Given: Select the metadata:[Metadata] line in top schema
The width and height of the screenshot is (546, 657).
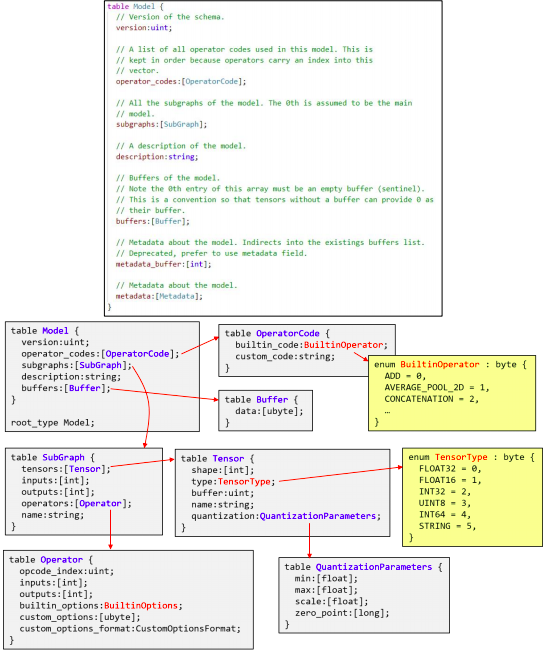Looking at the screenshot, I should point(159,296).
